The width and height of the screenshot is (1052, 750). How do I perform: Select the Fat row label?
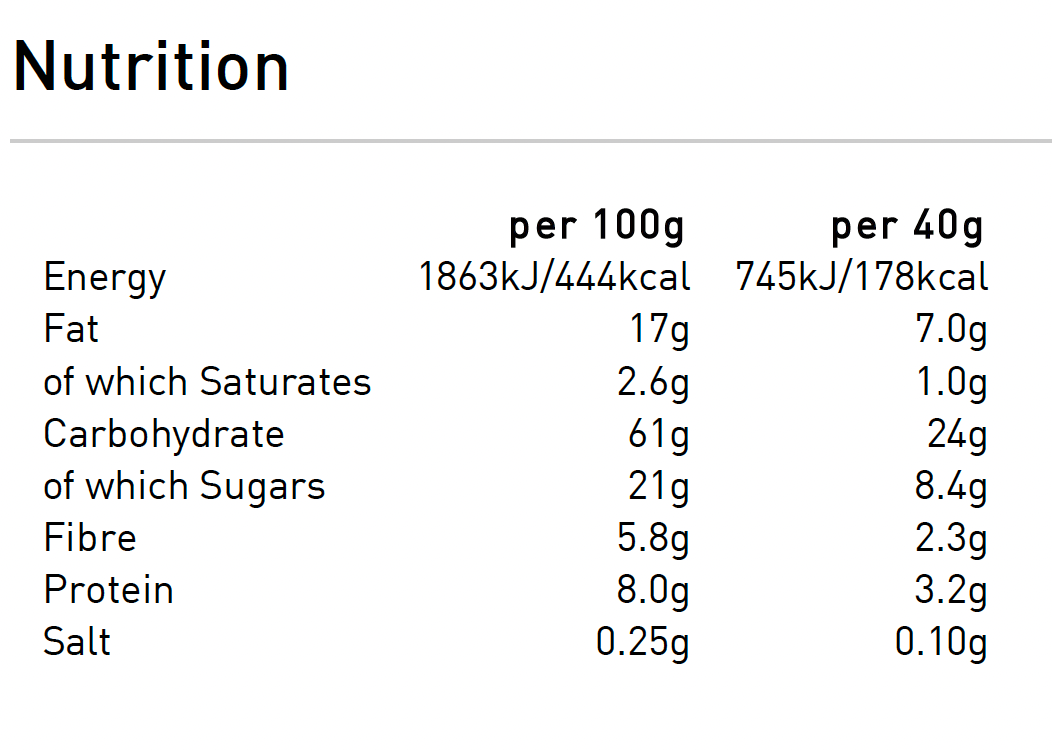[71, 329]
